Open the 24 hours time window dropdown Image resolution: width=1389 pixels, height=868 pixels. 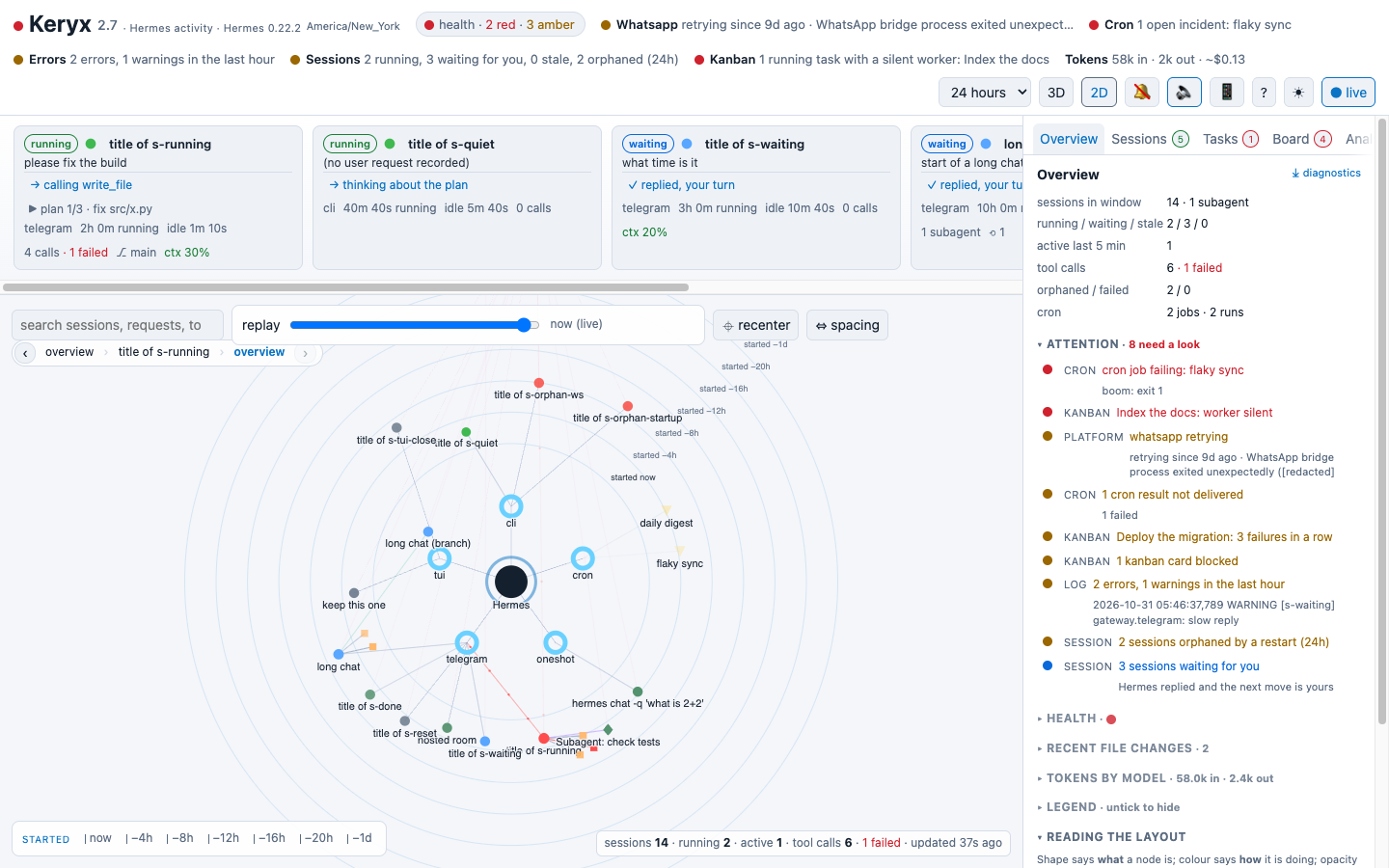tap(984, 93)
